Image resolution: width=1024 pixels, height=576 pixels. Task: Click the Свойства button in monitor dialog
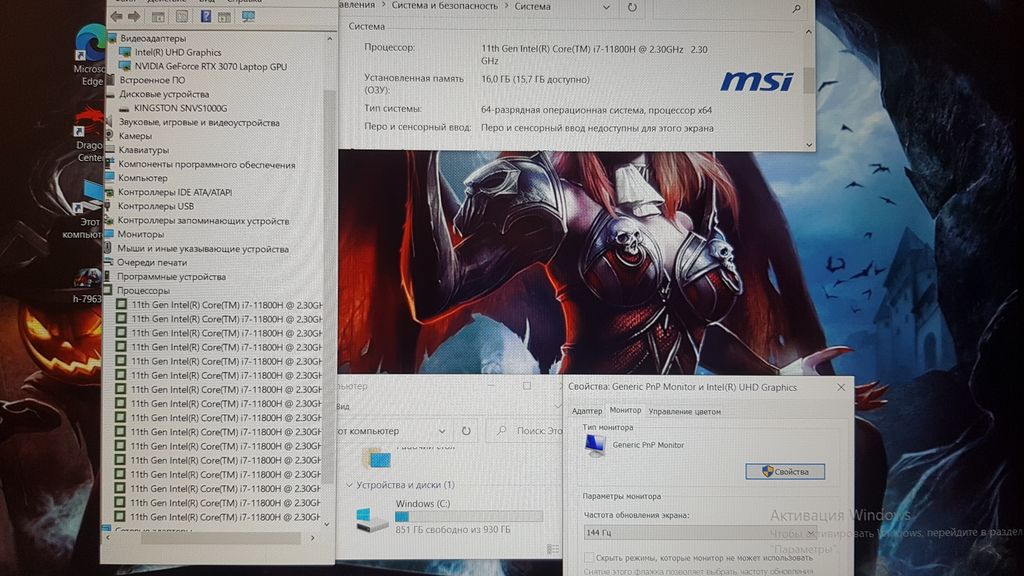click(785, 472)
